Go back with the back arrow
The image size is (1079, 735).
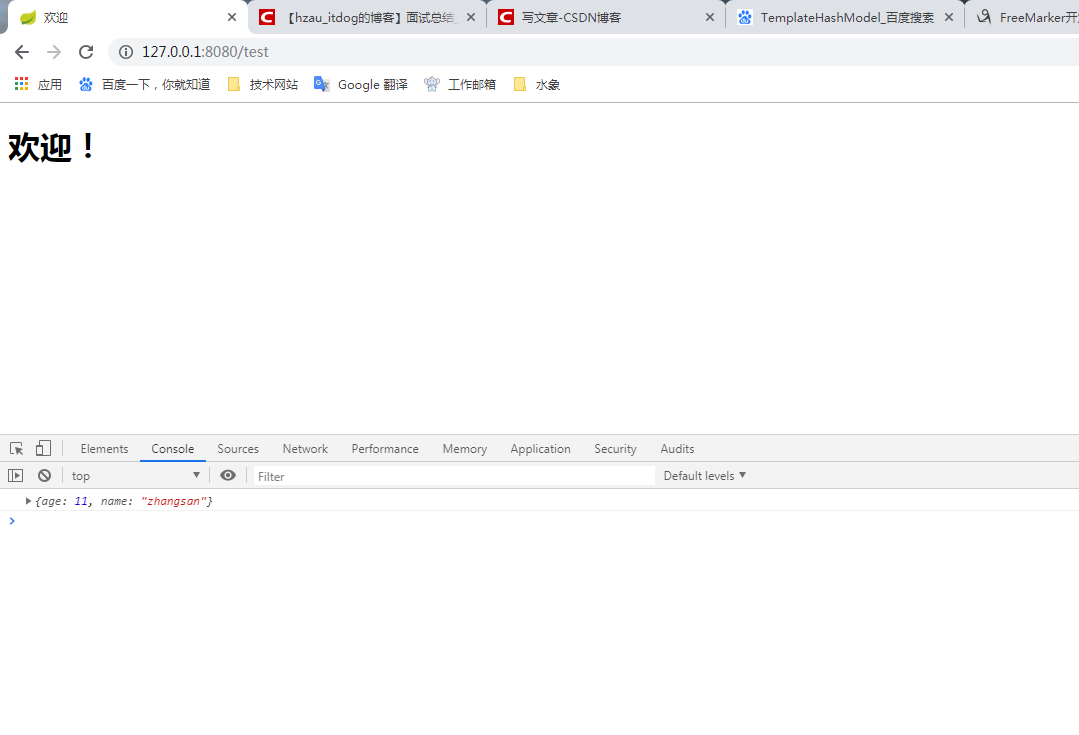[21, 52]
